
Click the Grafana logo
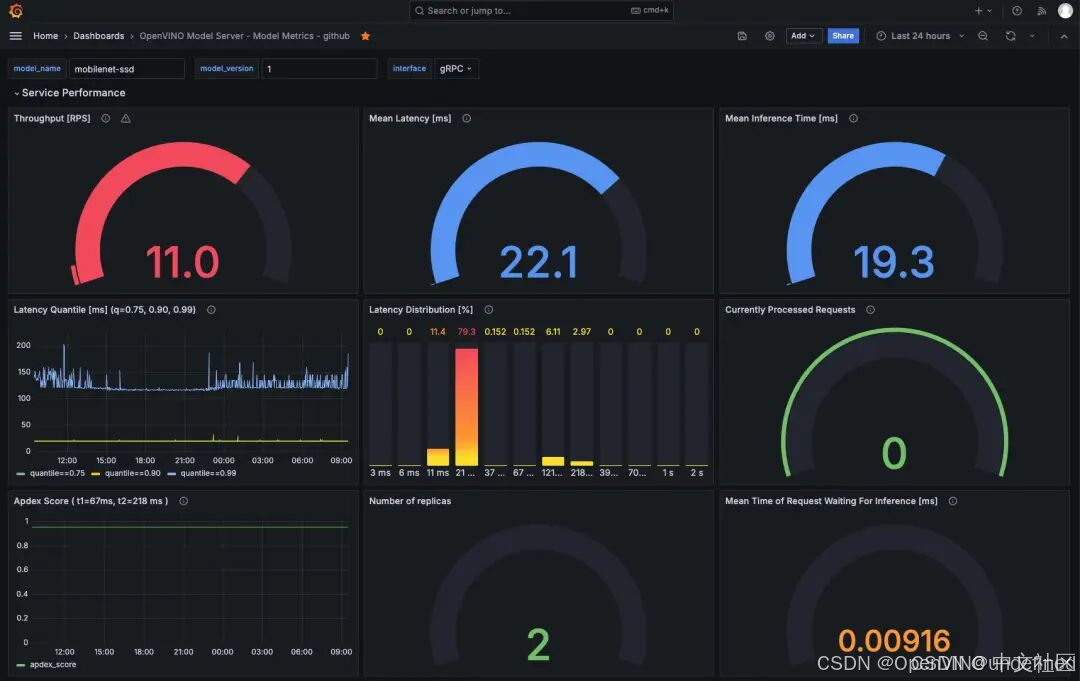15,10
